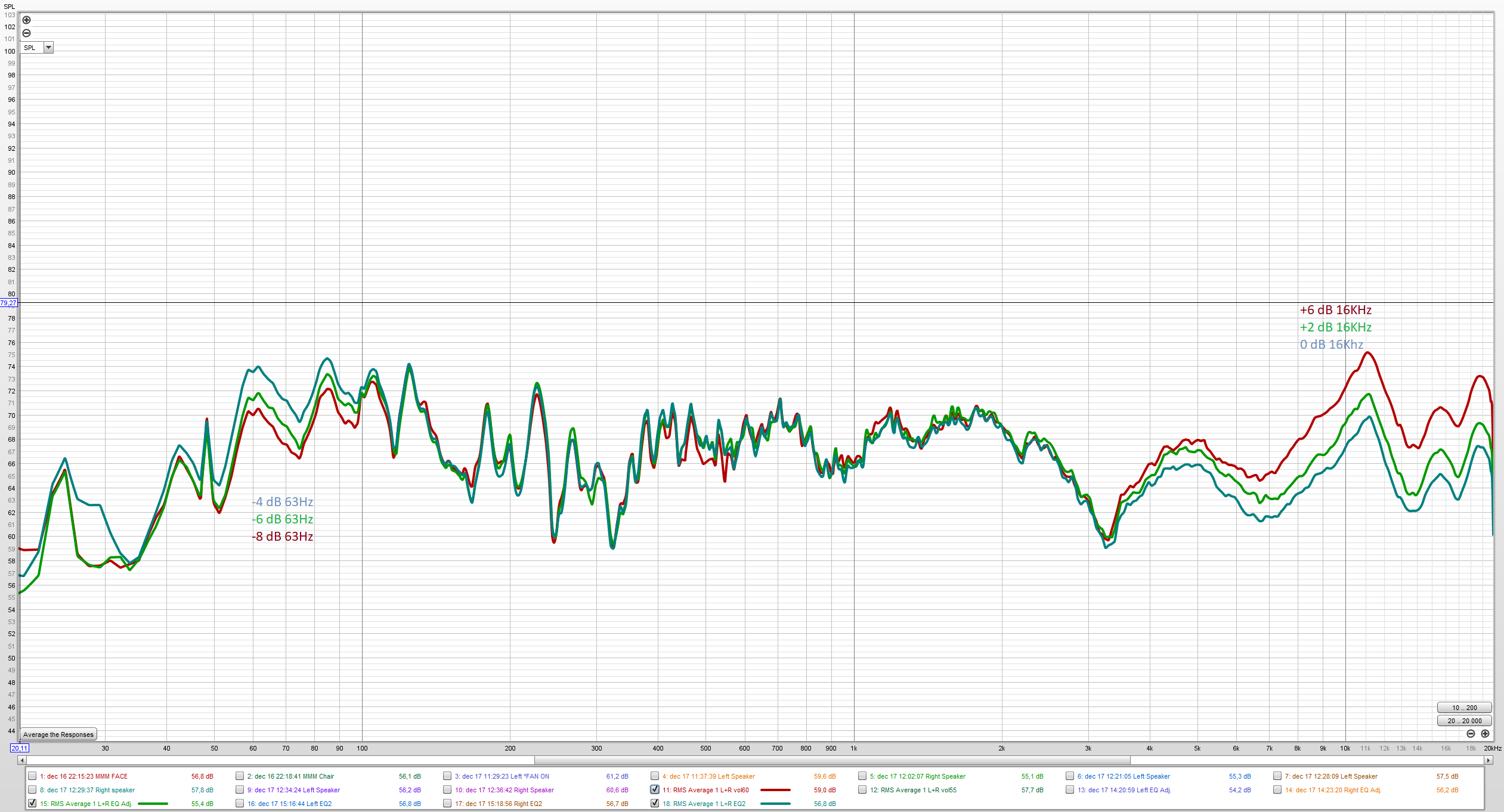
Task: Click the horizontal scrollbar thumb
Action: [x=832, y=760]
